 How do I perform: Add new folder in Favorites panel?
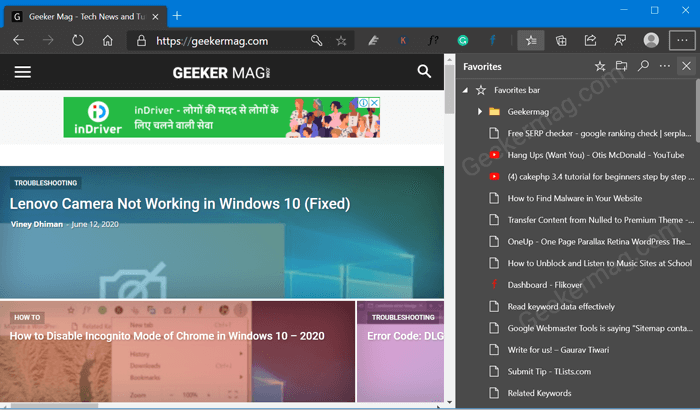point(621,67)
